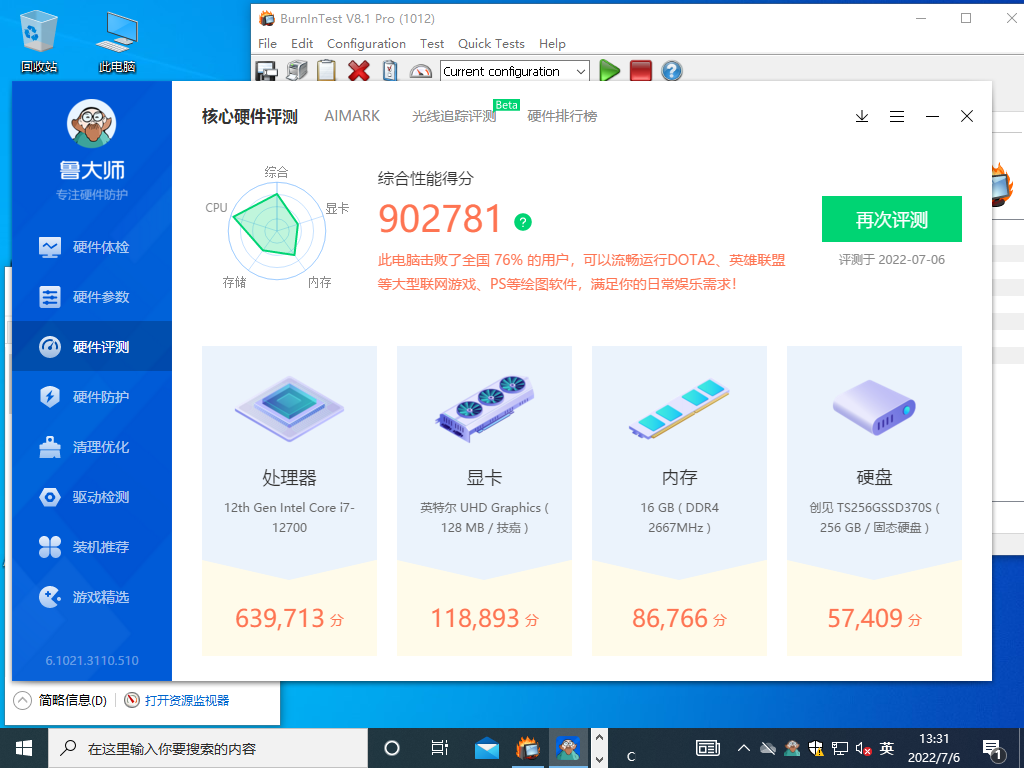Switch to the AIMARK tab

coord(352,116)
